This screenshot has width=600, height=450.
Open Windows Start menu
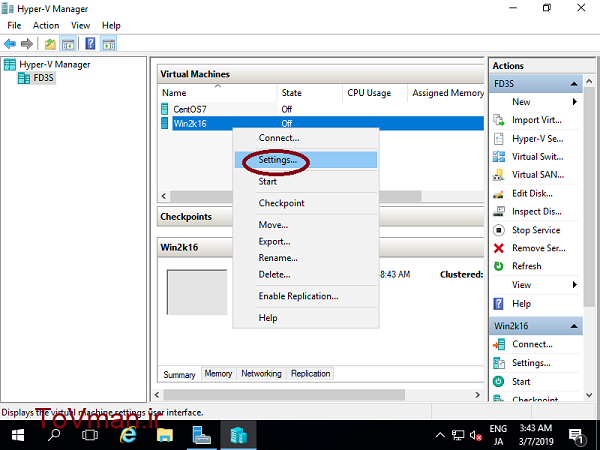point(18,435)
